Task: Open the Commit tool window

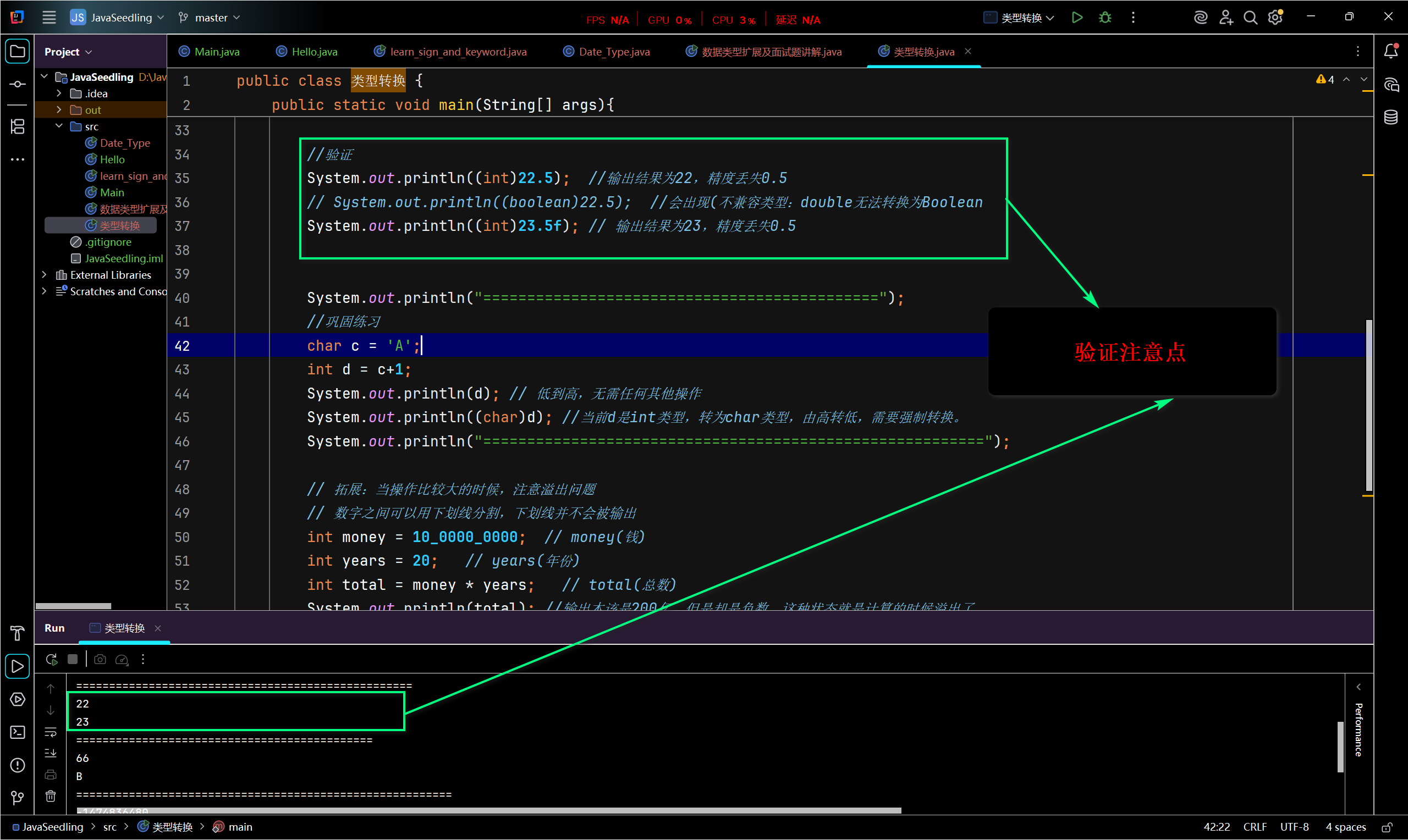Action: click(x=18, y=84)
